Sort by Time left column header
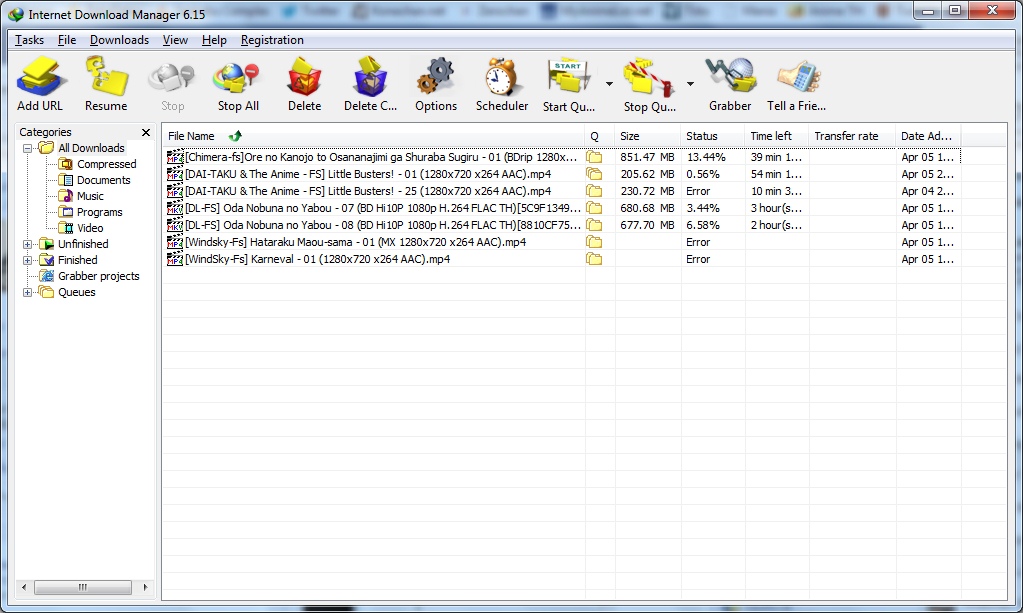Viewport: 1023px width, 613px height. coord(776,136)
